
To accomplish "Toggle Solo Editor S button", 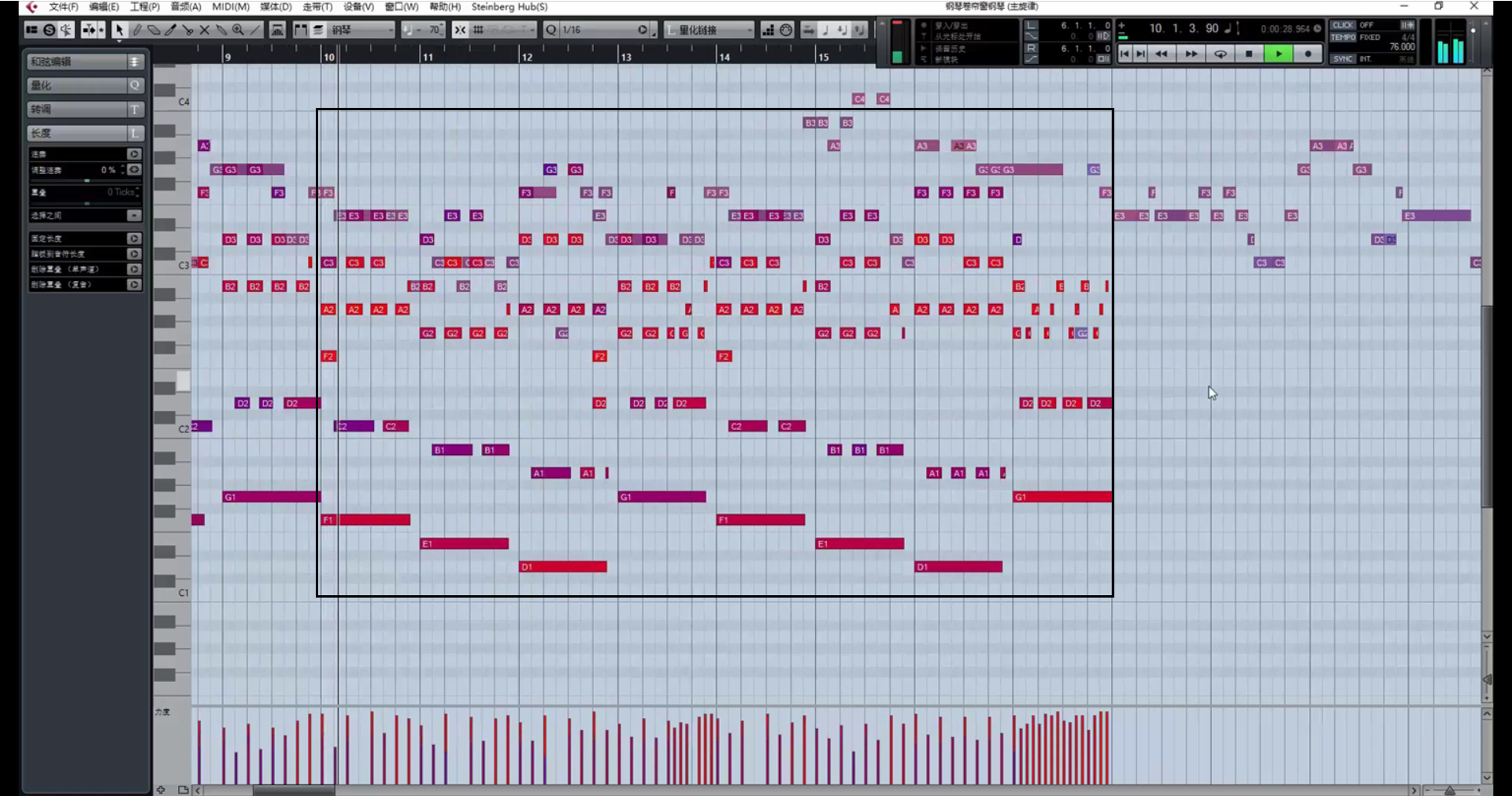I will point(49,30).
